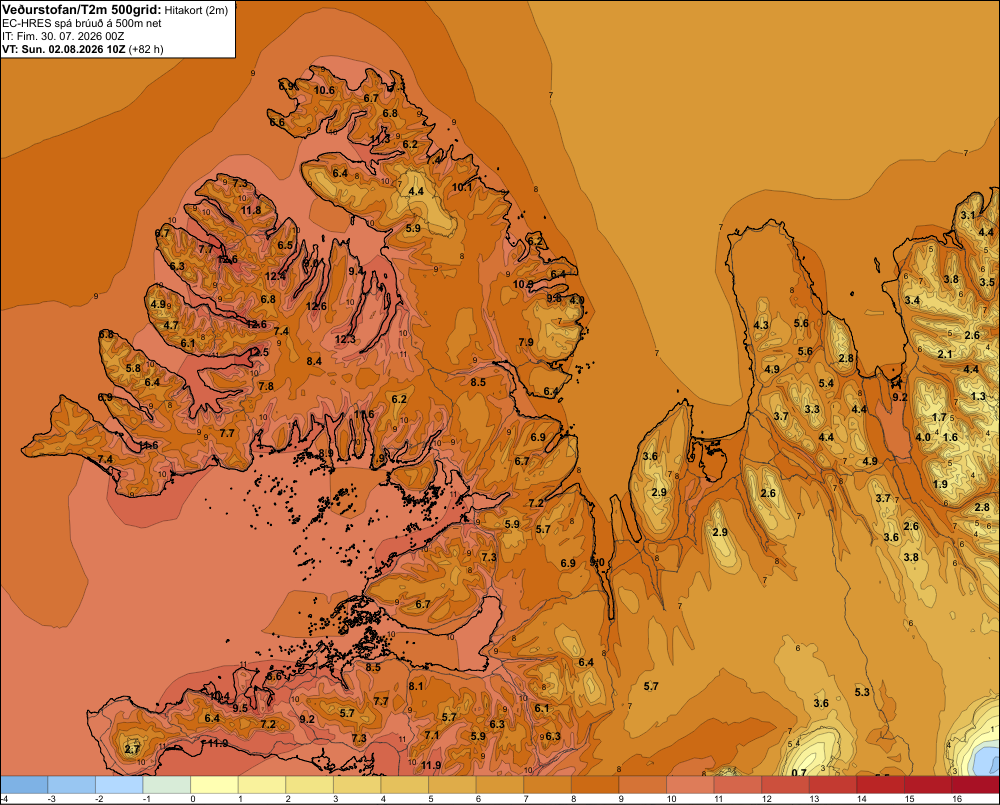The width and height of the screenshot is (1000, 805).
Task: Select the legend swatch between 5 and 6
Action: pos(453,785)
